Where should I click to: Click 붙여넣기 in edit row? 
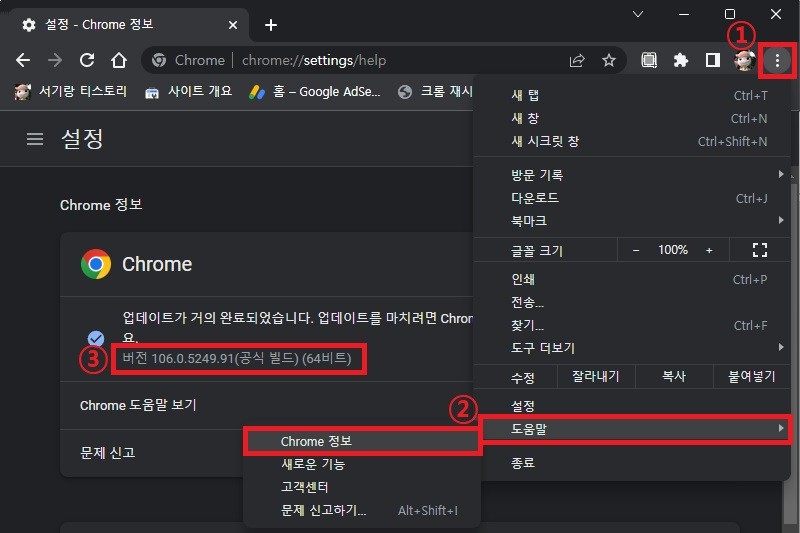click(x=751, y=377)
